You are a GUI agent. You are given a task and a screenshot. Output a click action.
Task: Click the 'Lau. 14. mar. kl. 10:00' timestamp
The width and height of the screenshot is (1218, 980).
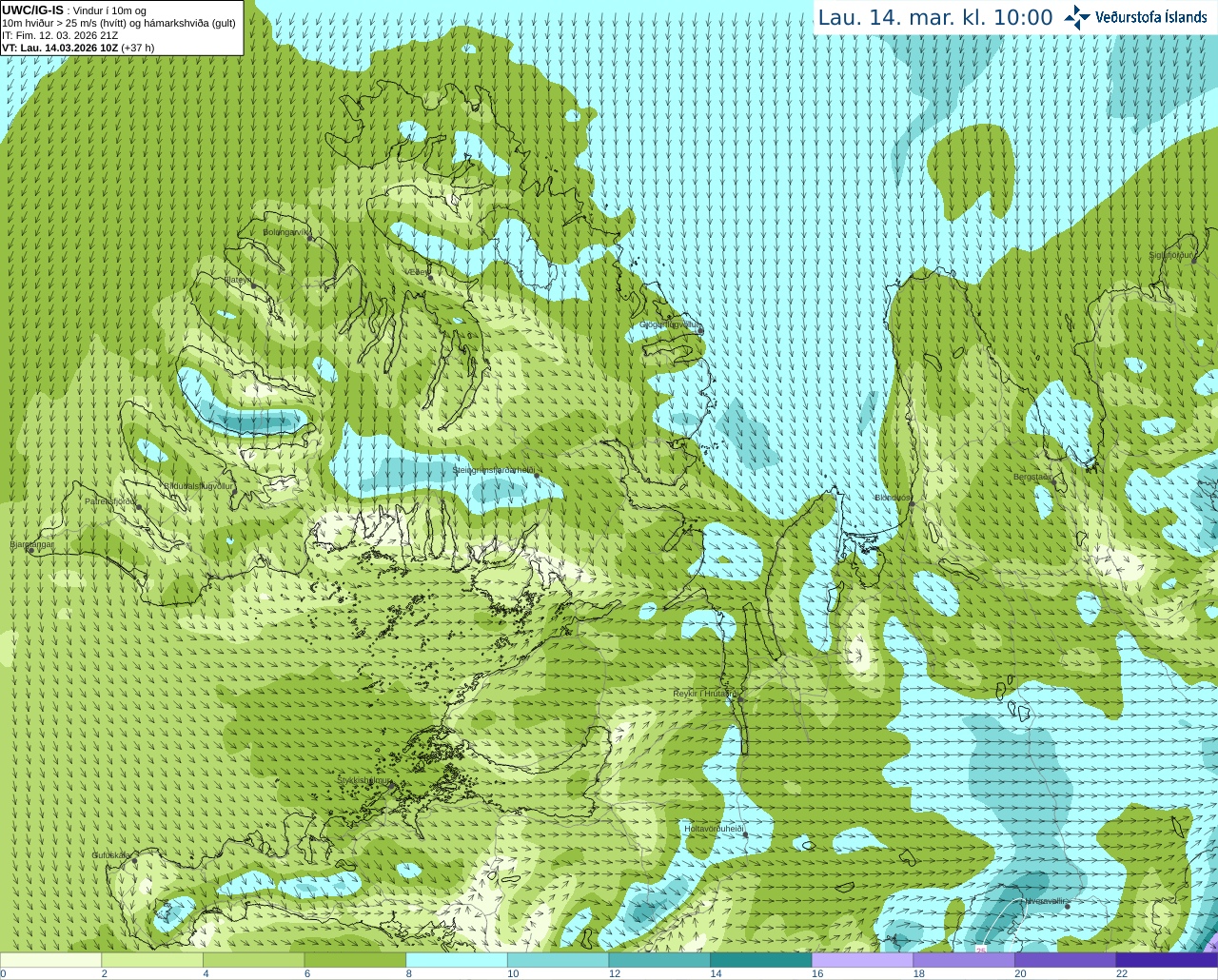[935, 17]
